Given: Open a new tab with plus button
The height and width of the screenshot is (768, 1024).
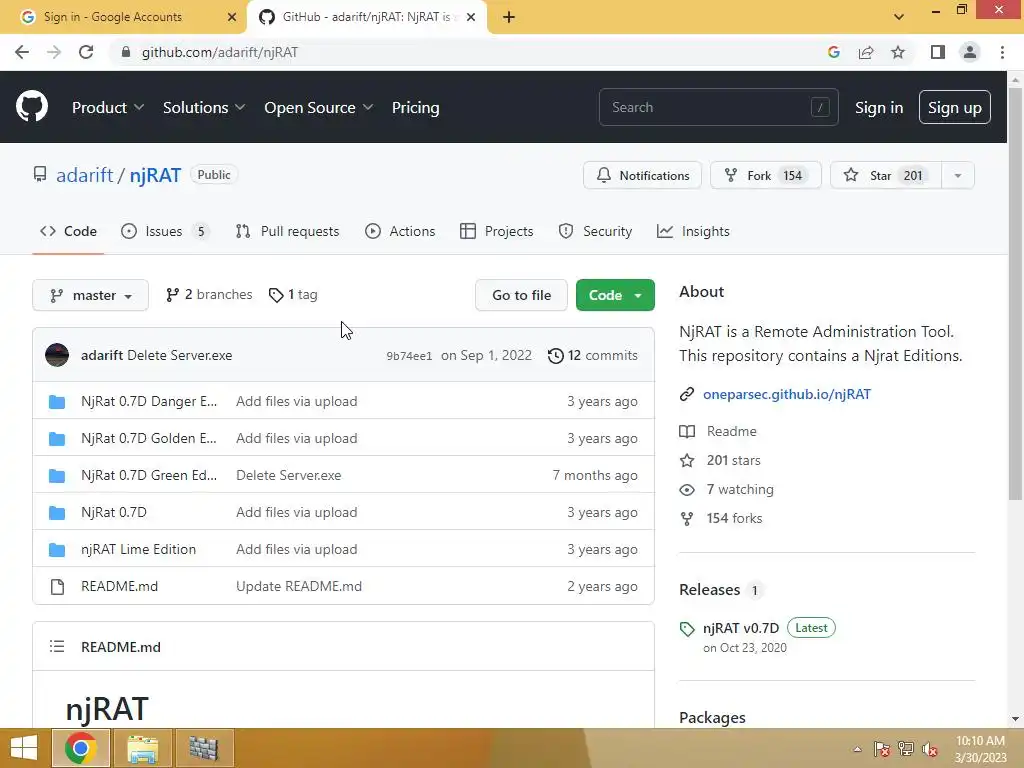Looking at the screenshot, I should point(509,17).
